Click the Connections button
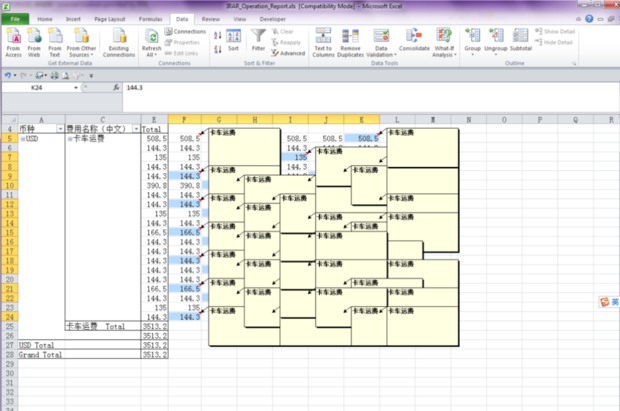620x411 pixels. pos(185,31)
